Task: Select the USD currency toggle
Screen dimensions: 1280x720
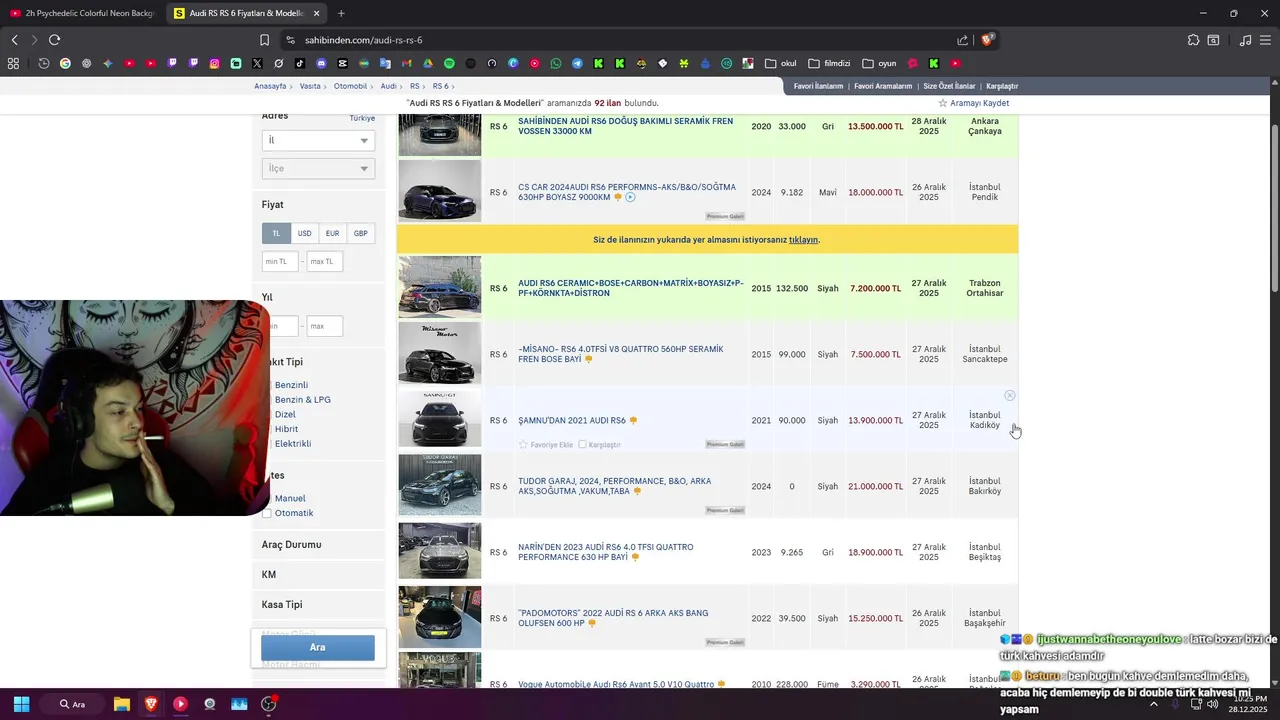Action: click(304, 233)
